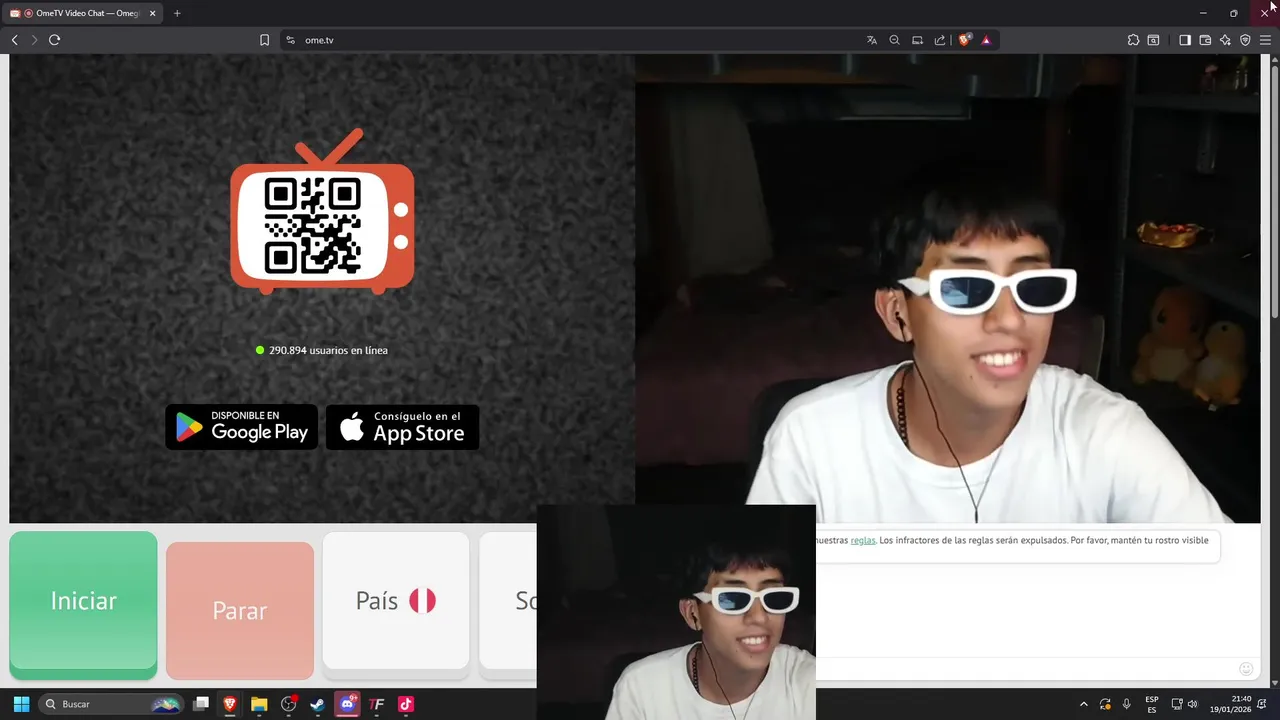Click Brave browser icon on taskbar
This screenshot has height=720, width=1280.
(x=230, y=704)
